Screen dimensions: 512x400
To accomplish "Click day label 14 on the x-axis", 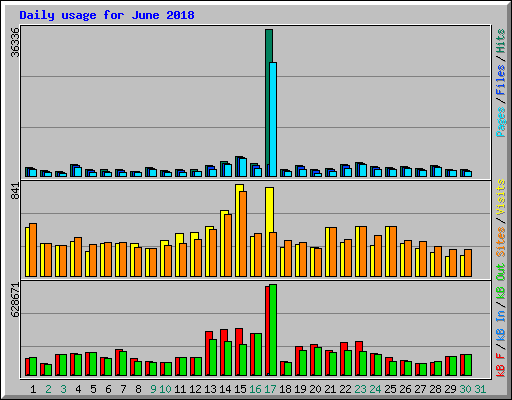I will [225, 389].
